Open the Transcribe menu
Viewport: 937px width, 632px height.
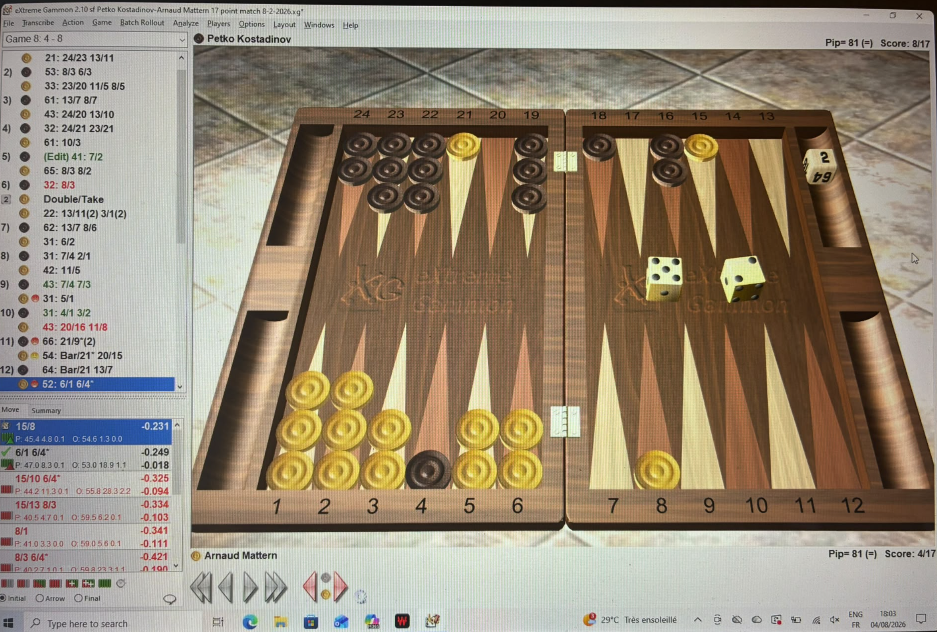pos(38,23)
